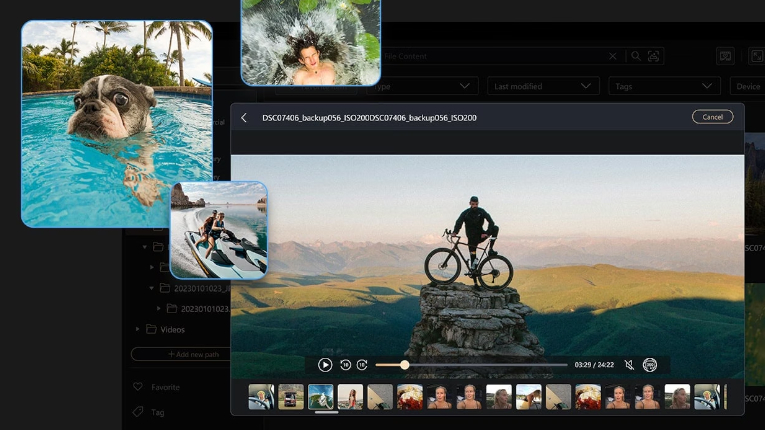Click the tag icon in the sidebar
Image resolution: width=768 pixels, height=432 pixels.
[139, 413]
